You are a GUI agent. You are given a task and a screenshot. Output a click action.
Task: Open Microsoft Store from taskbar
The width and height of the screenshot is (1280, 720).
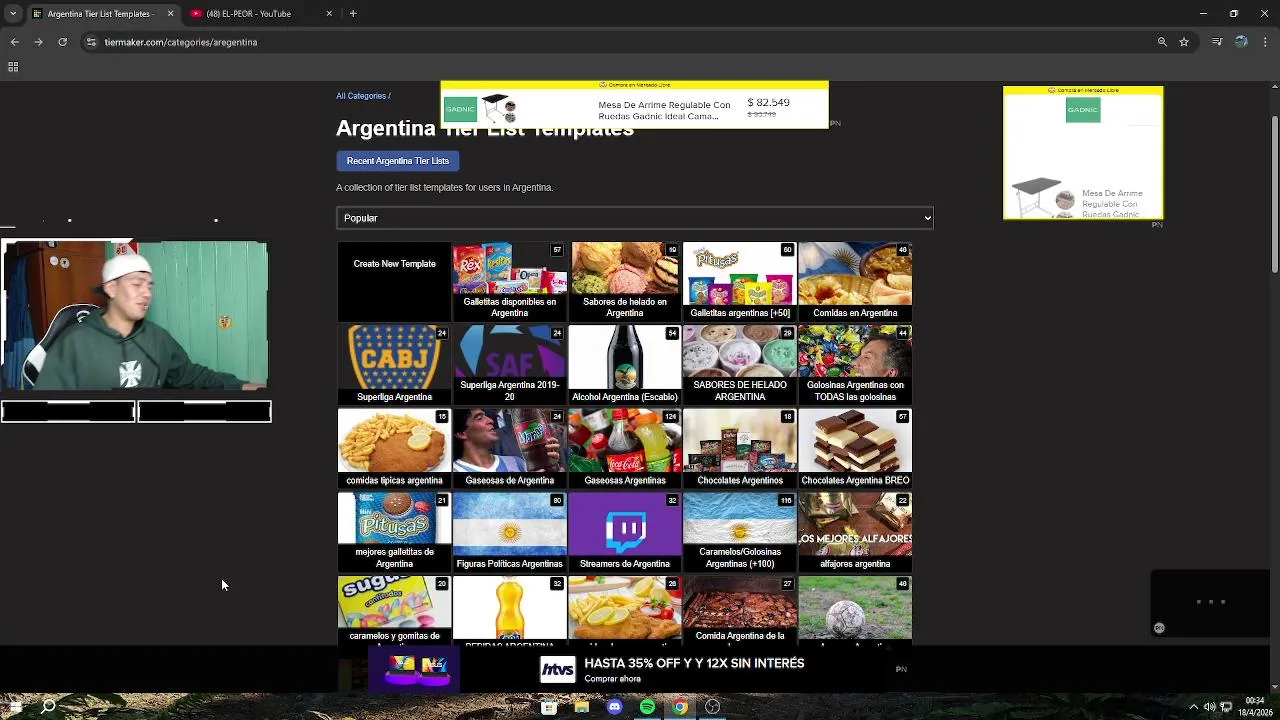point(549,707)
